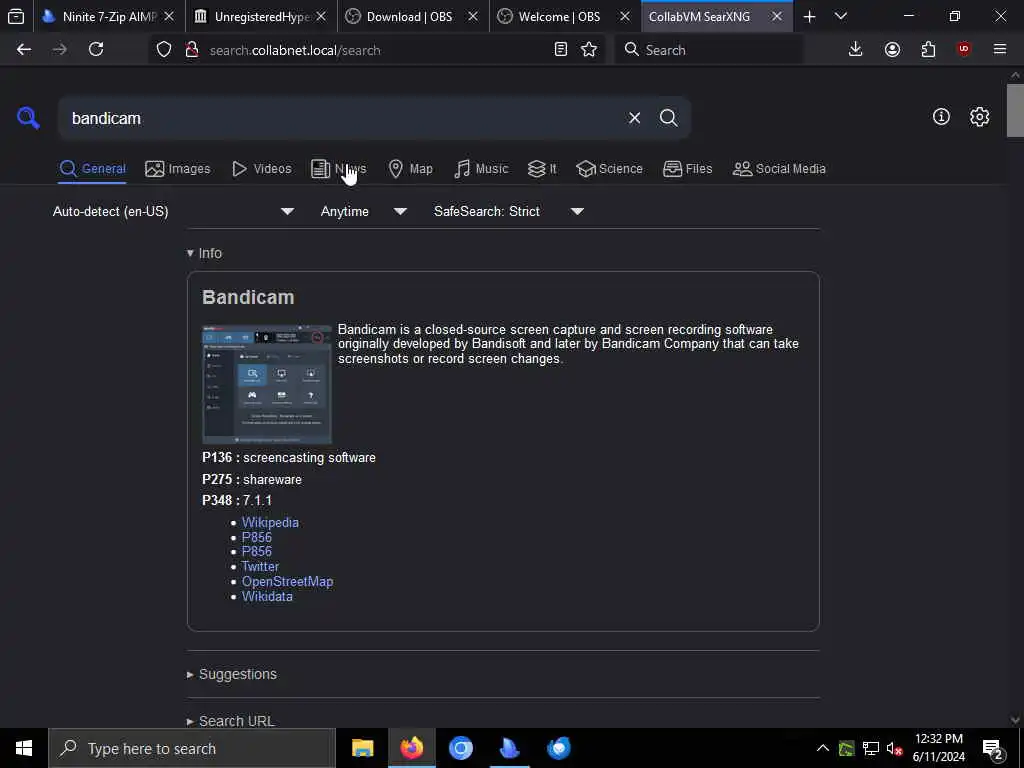Open the Anytime time range dropdown
1024x768 pixels.
(x=364, y=212)
